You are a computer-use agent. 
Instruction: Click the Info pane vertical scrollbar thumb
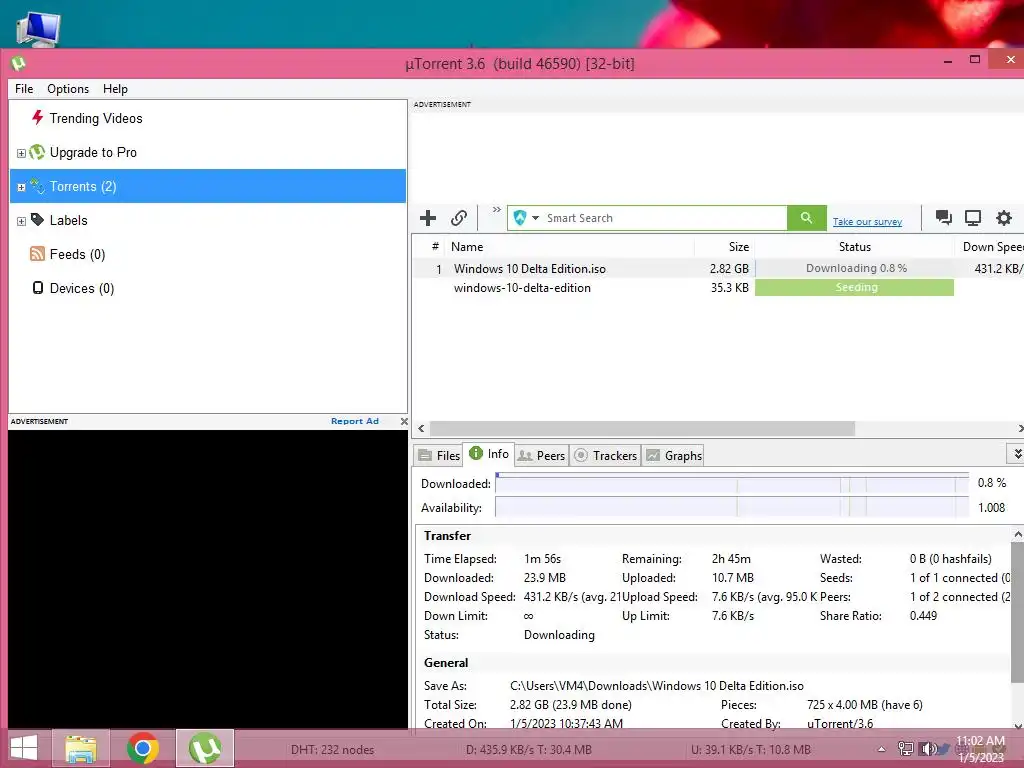pyautogui.click(x=1017, y=613)
